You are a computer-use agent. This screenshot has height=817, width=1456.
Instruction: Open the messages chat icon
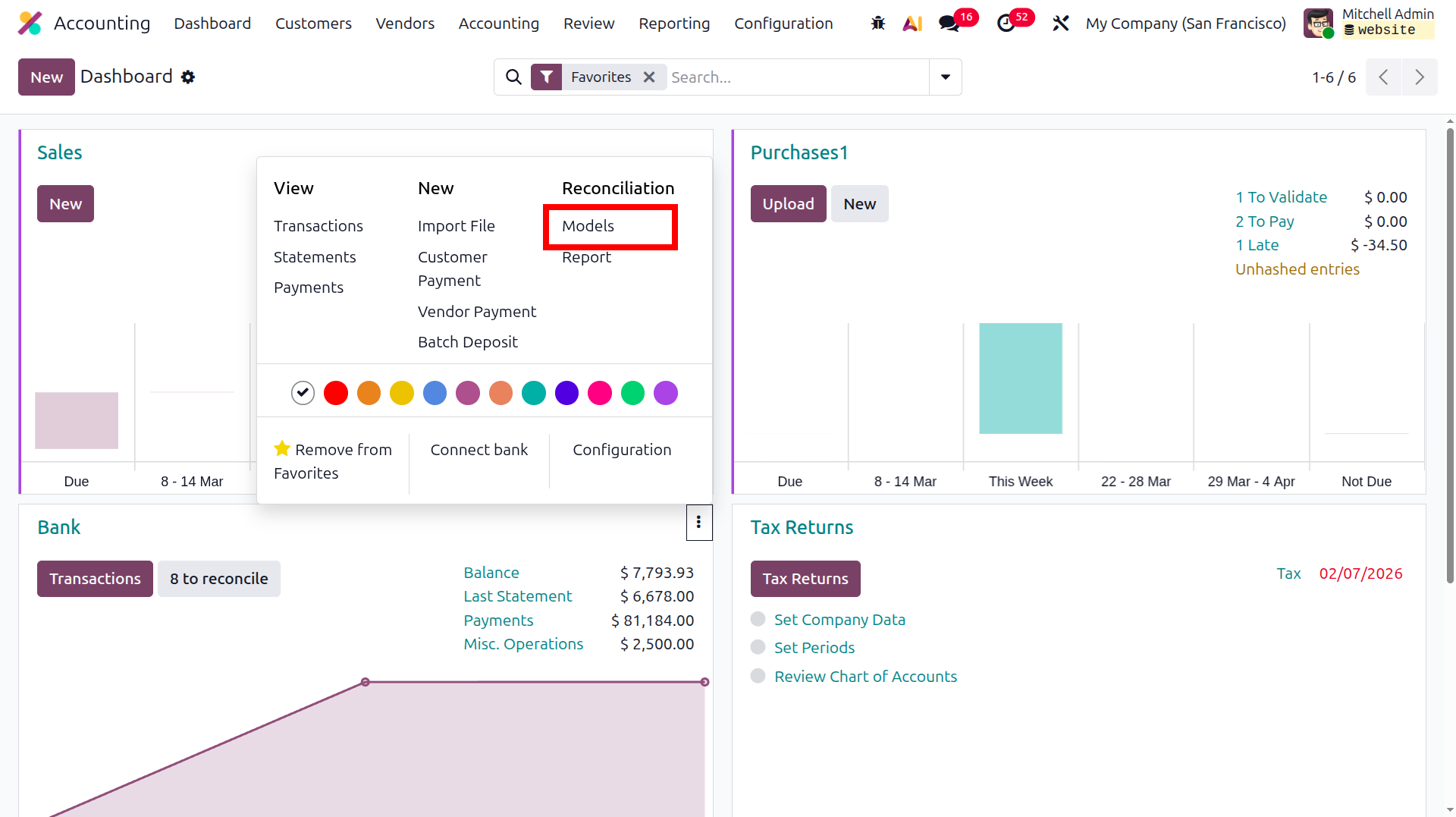pyautogui.click(x=949, y=24)
